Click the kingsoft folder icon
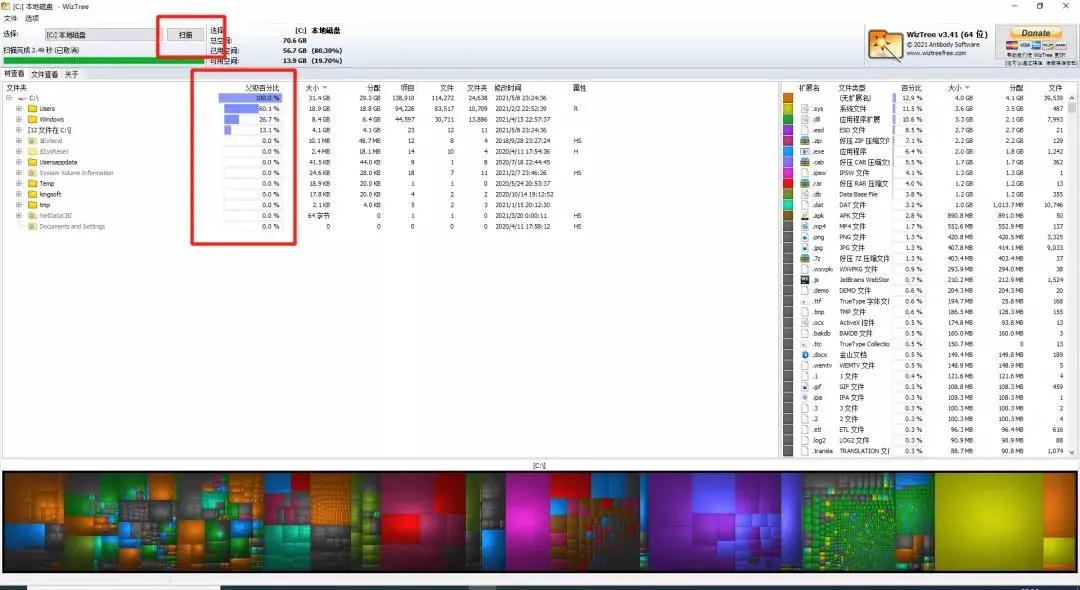 click(x=32, y=194)
